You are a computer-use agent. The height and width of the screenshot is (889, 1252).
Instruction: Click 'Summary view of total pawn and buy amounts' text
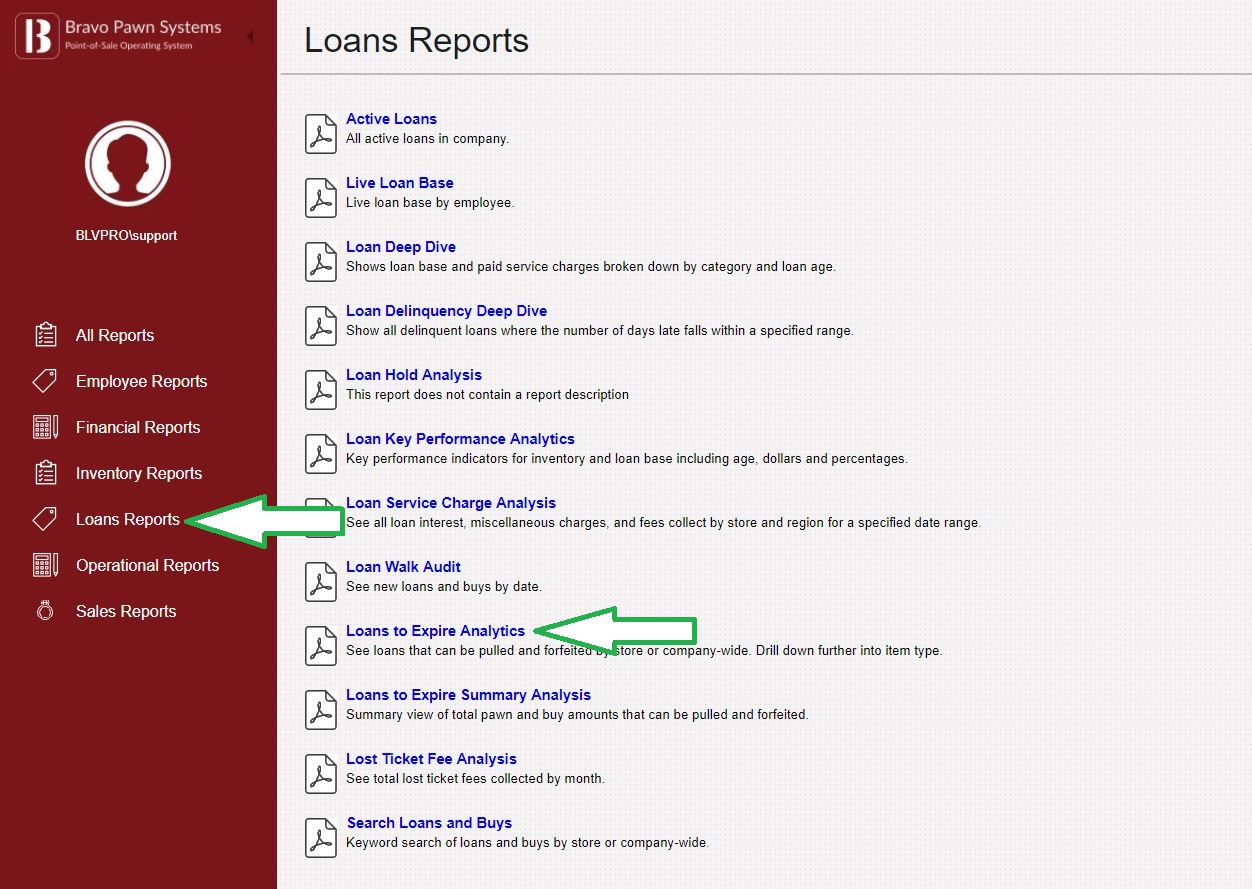[577, 715]
